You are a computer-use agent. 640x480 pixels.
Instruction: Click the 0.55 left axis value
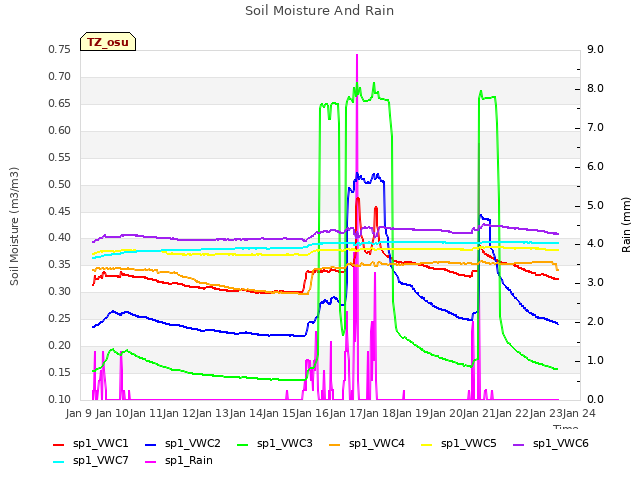60,157
